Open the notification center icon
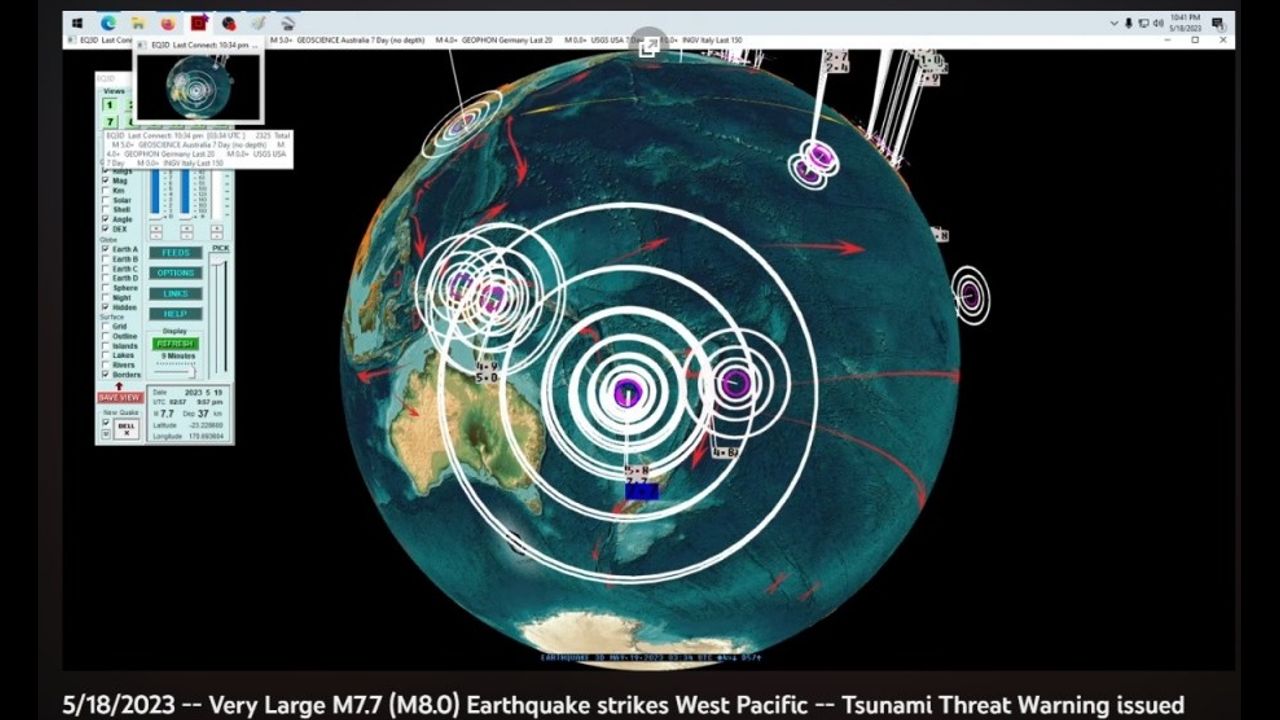 [1217, 23]
